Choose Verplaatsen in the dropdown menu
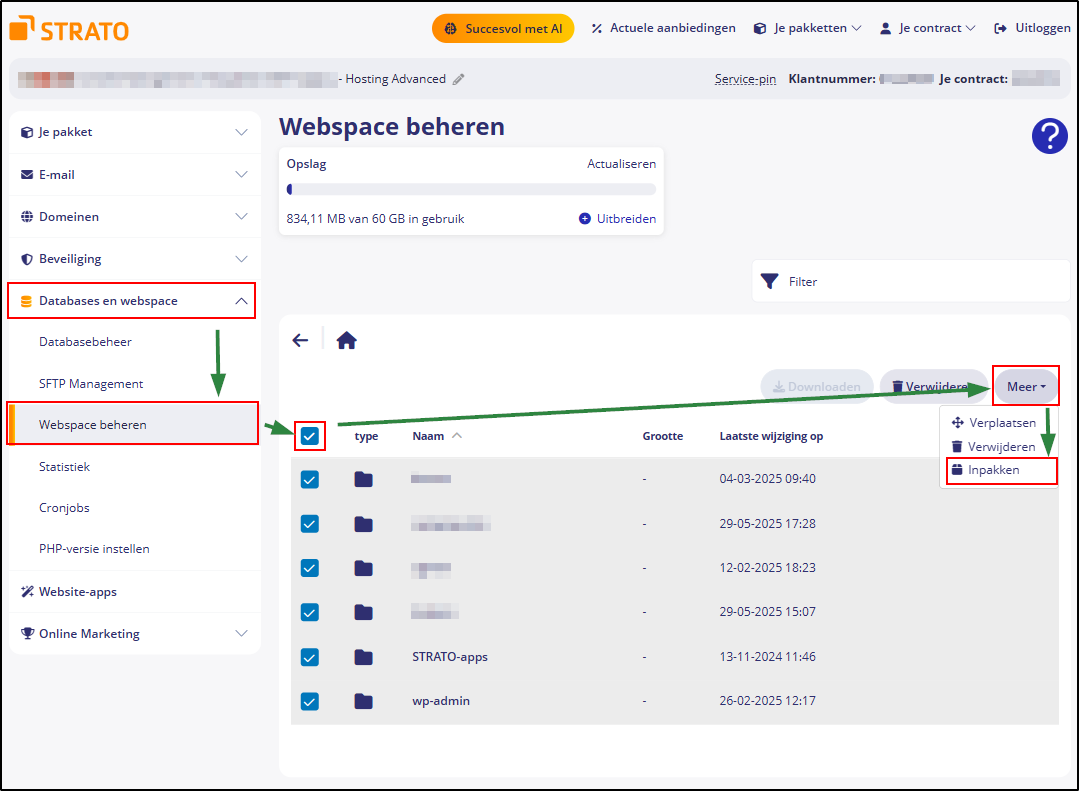Image resolution: width=1079 pixels, height=791 pixels. point(1001,423)
